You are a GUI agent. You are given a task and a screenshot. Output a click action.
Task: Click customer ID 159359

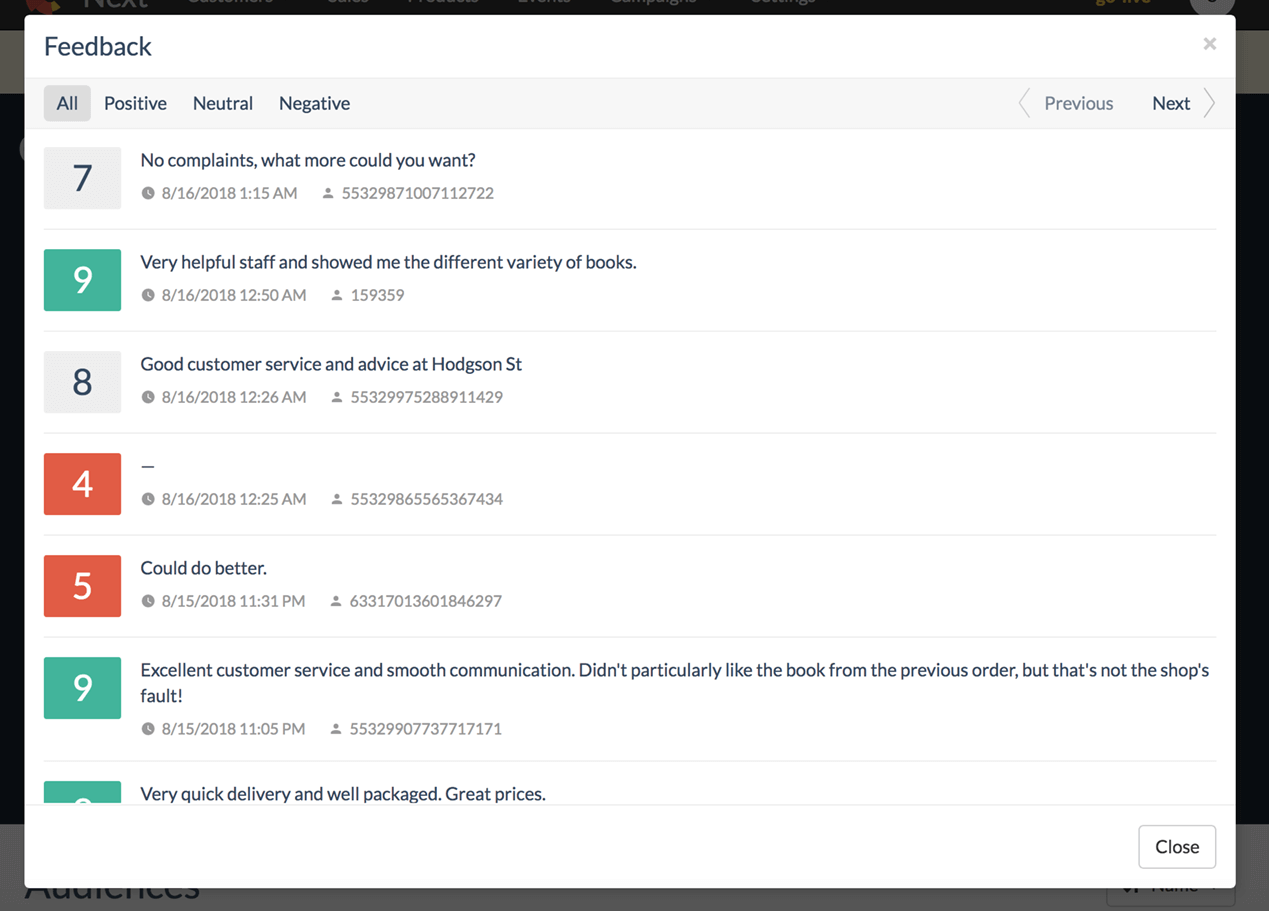coord(378,295)
